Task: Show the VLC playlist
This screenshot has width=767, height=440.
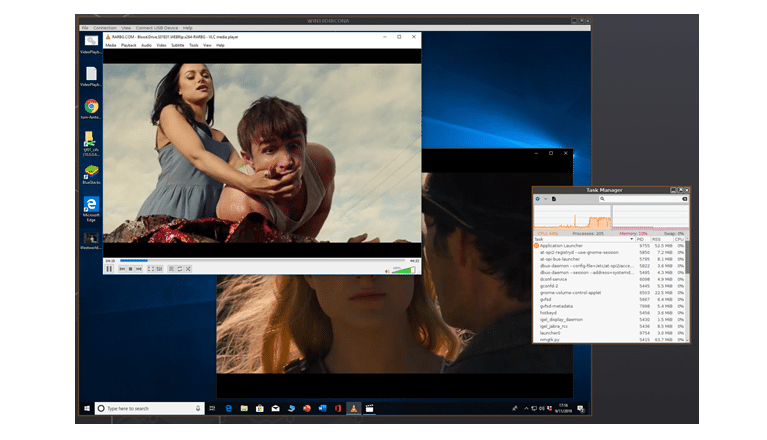Action: [x=171, y=269]
